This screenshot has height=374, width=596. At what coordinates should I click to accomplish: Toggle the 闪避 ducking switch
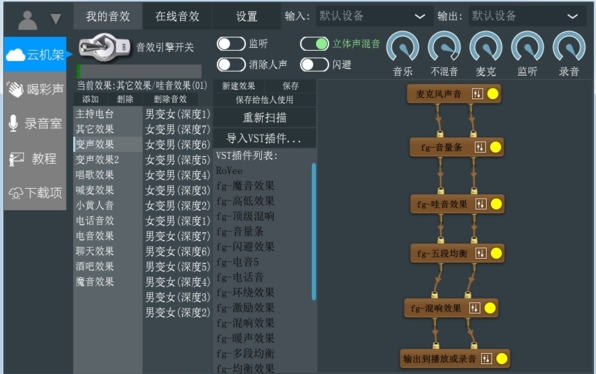pos(314,65)
